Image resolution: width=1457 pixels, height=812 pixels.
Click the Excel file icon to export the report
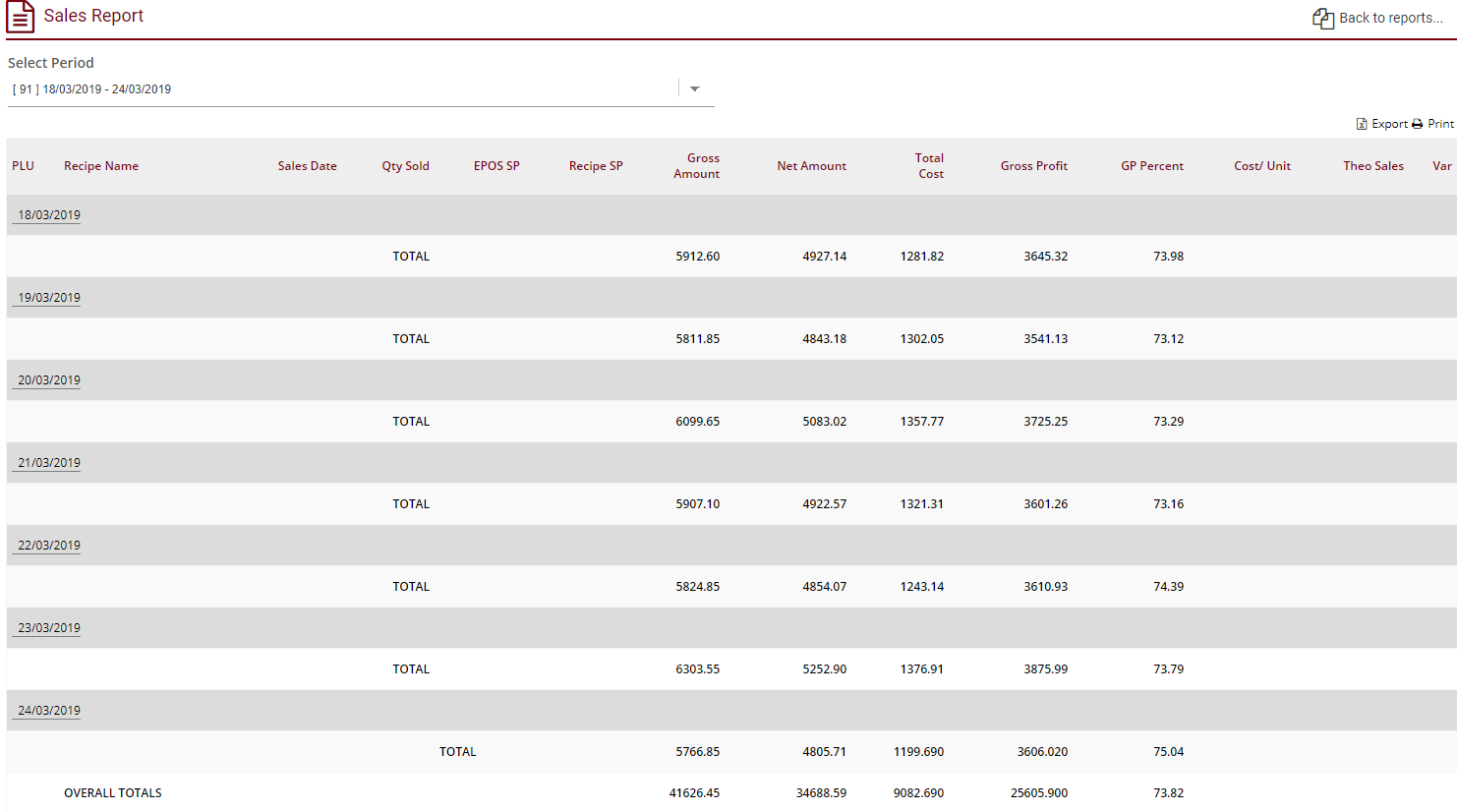pos(1361,124)
